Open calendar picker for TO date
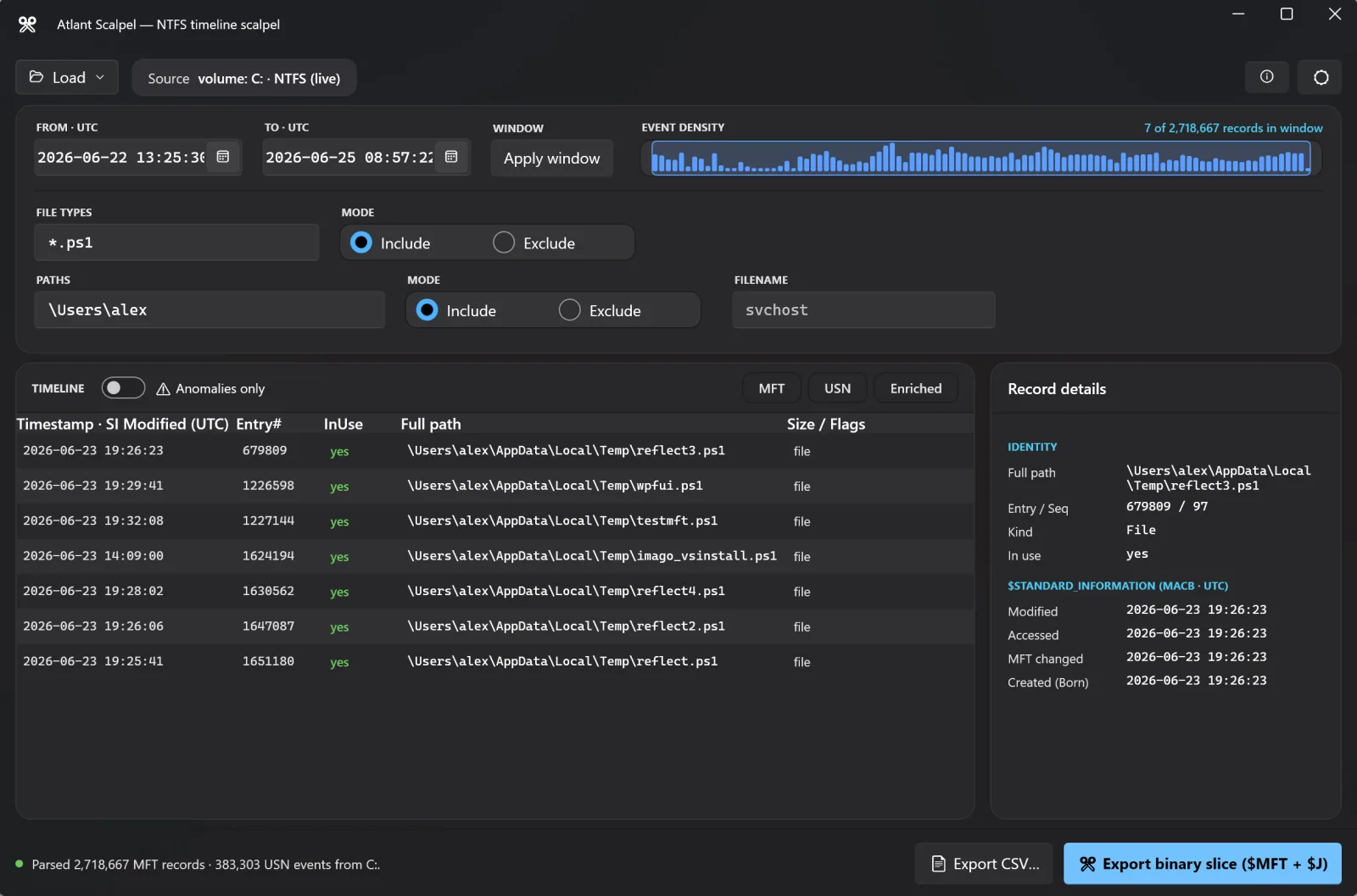Viewport: 1357px width, 896px height. tap(451, 157)
